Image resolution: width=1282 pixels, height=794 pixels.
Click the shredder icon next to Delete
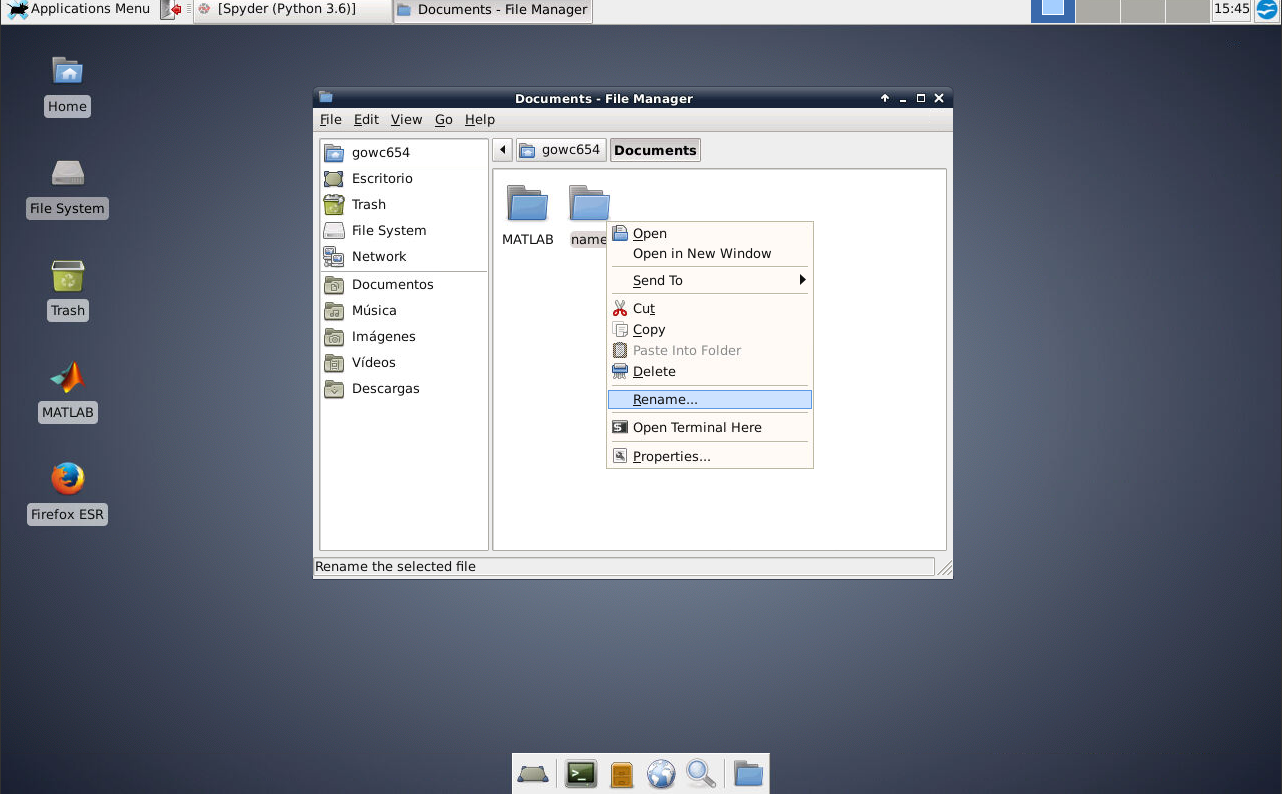(620, 371)
